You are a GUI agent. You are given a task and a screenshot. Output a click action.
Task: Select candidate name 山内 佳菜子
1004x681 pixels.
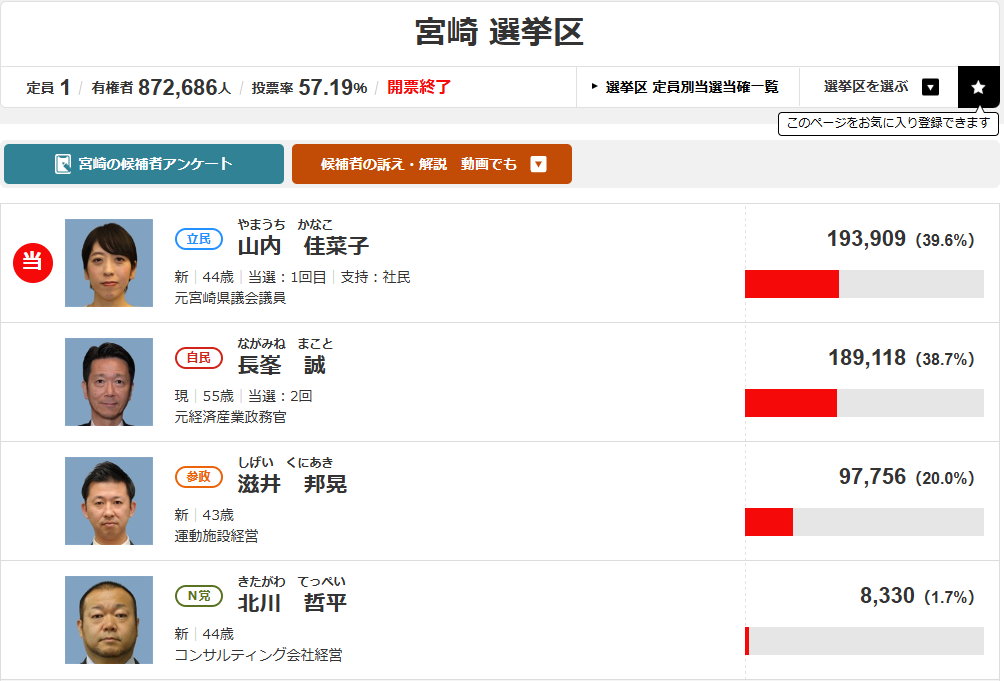tap(303, 246)
